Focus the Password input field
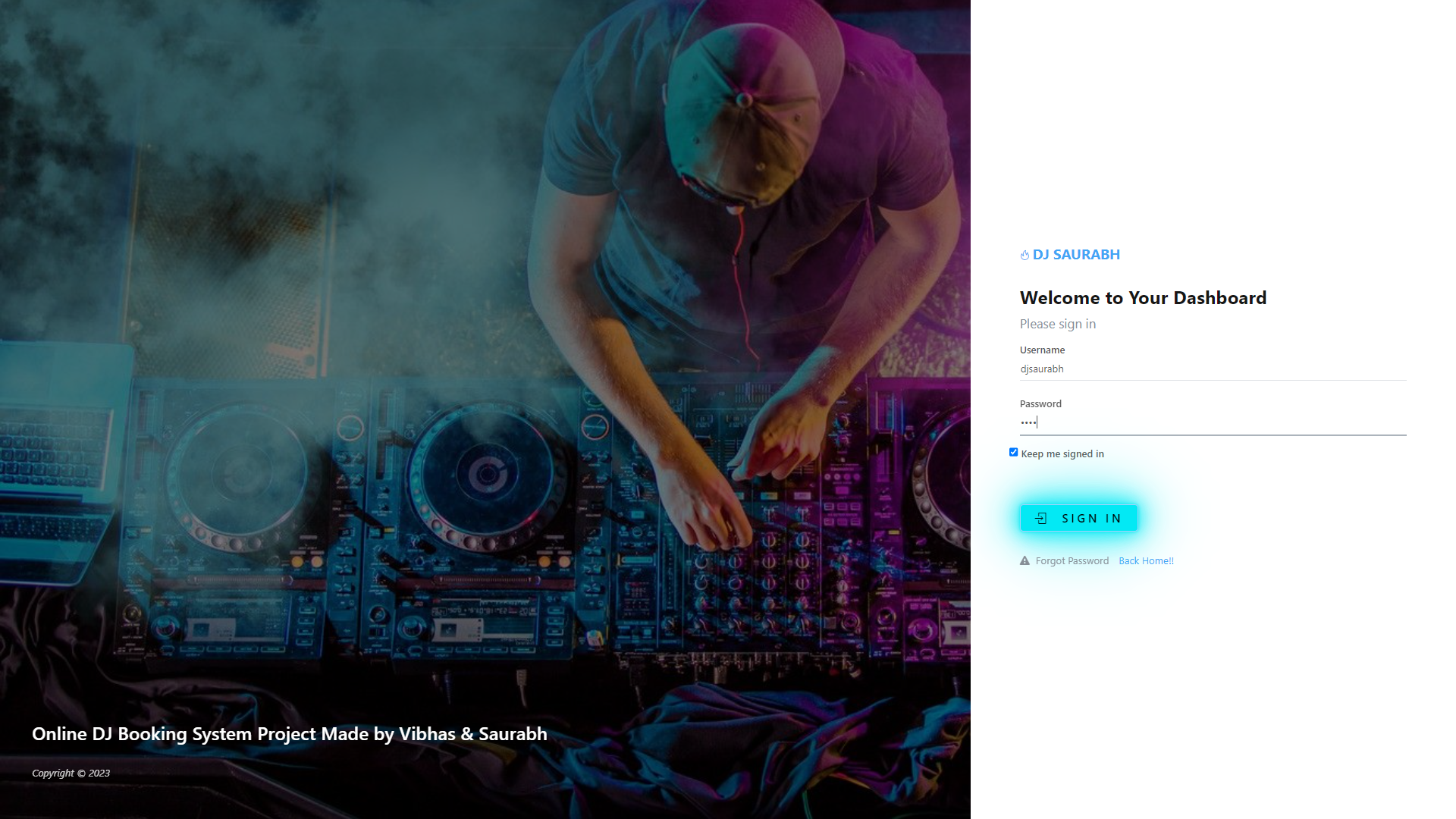The width and height of the screenshot is (1456, 819). pyautogui.click(x=1213, y=423)
